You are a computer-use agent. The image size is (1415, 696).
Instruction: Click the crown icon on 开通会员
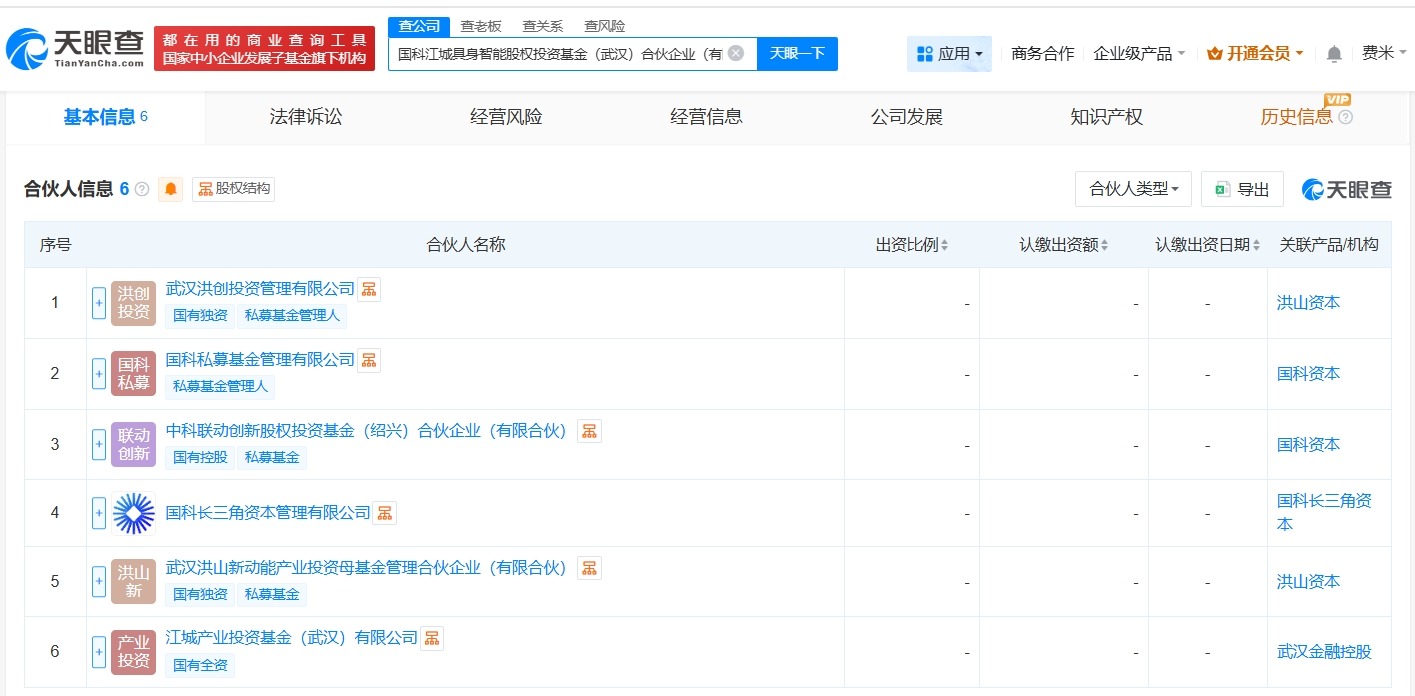(1214, 53)
